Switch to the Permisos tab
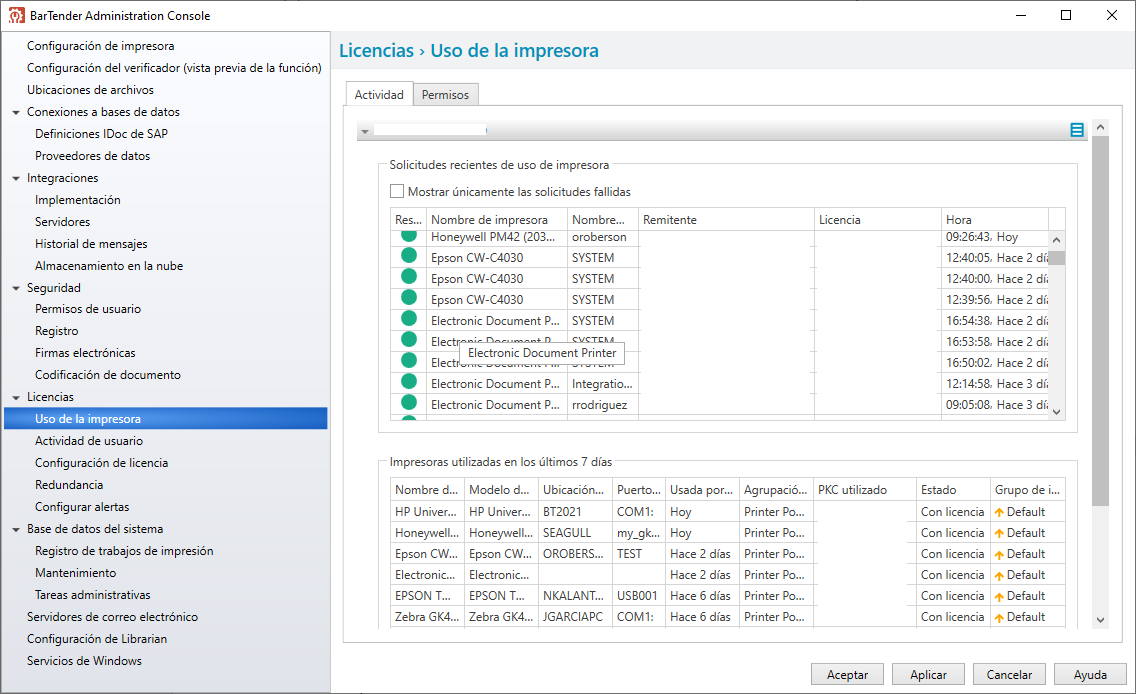Viewport: 1136px width, 694px height. coord(446,94)
